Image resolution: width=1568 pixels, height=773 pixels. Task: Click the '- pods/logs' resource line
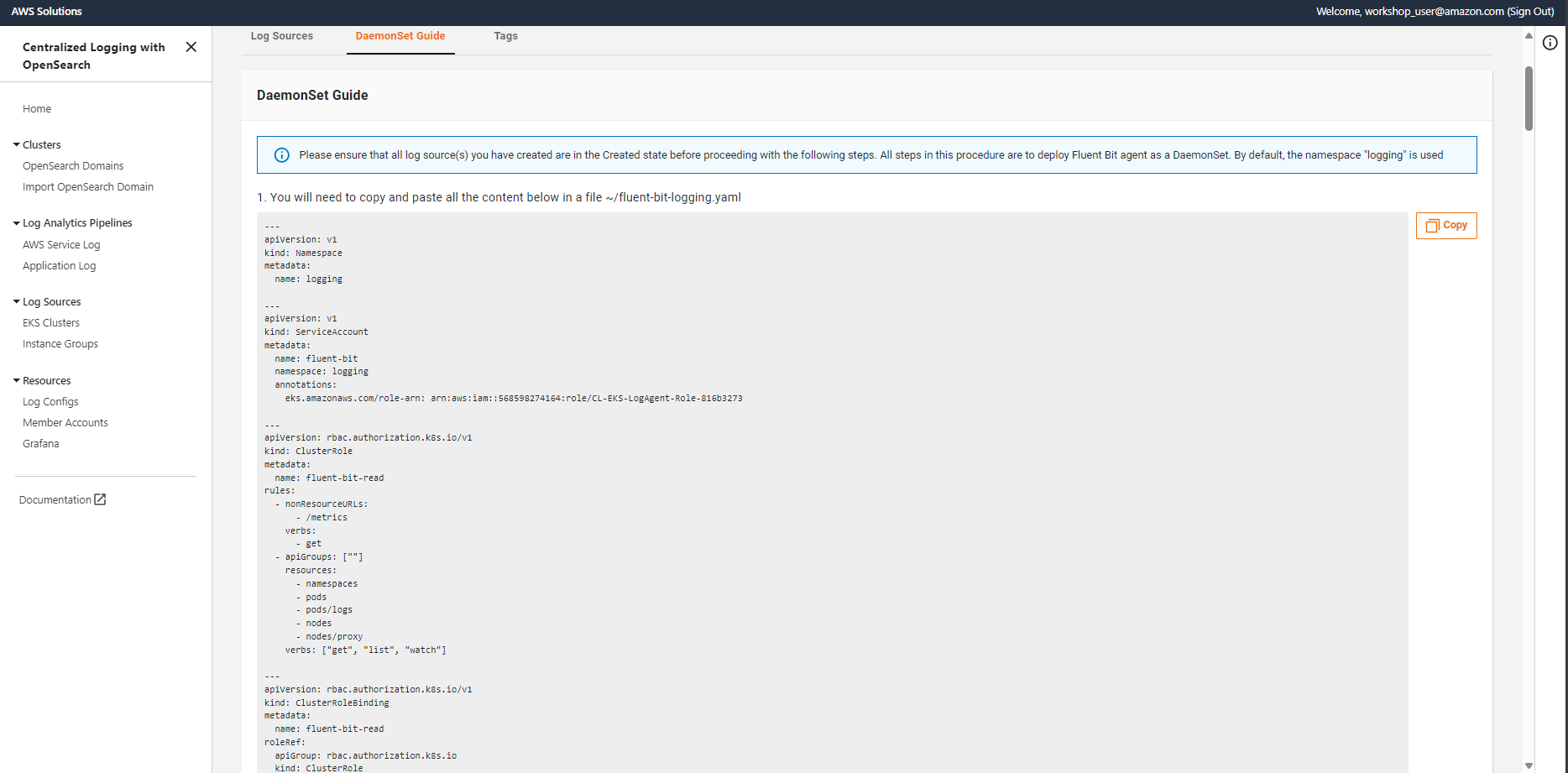coord(324,610)
